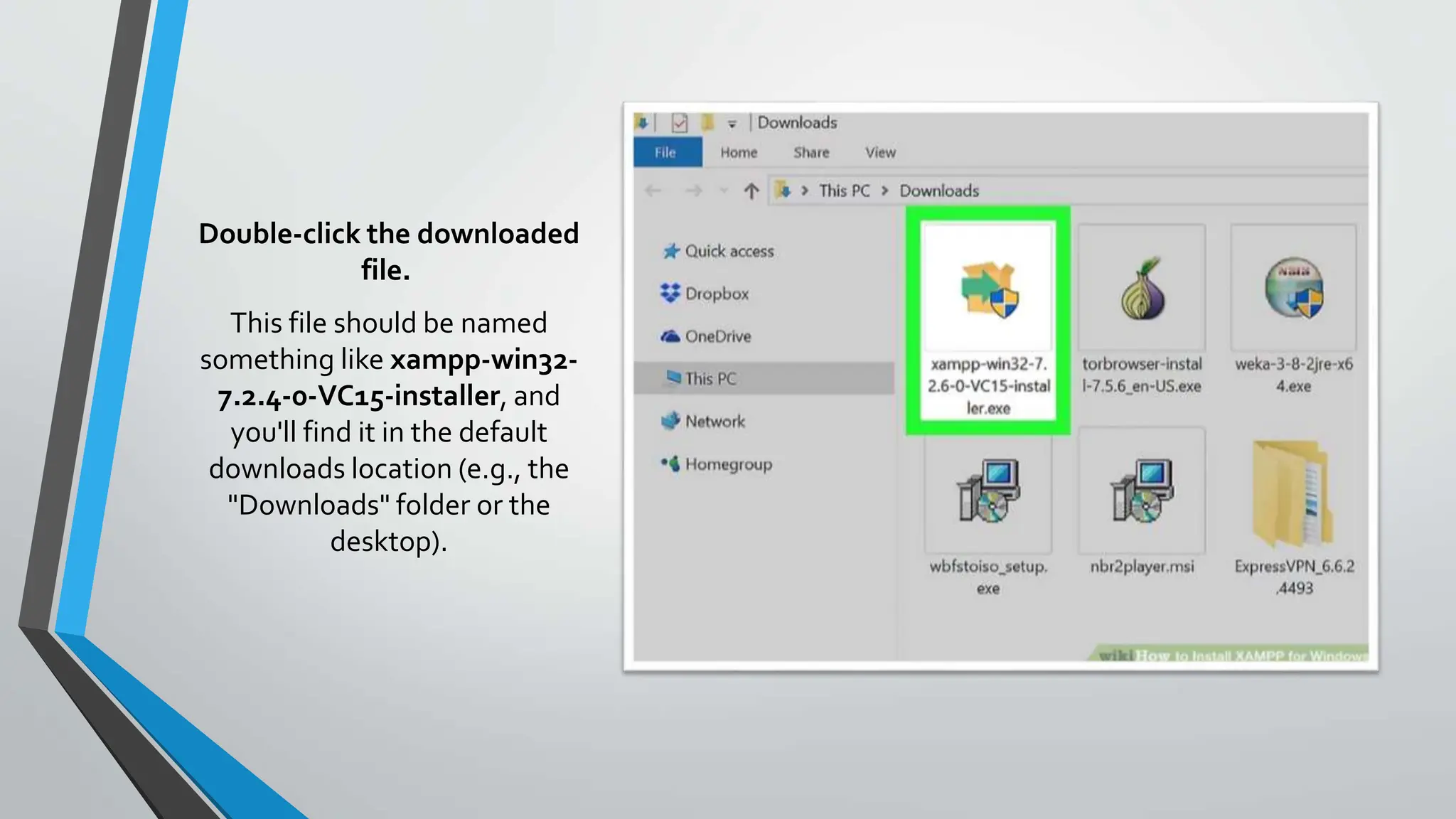Viewport: 1456px width, 819px height.
Task: Select OneDrive in navigation pane
Action: [718, 336]
